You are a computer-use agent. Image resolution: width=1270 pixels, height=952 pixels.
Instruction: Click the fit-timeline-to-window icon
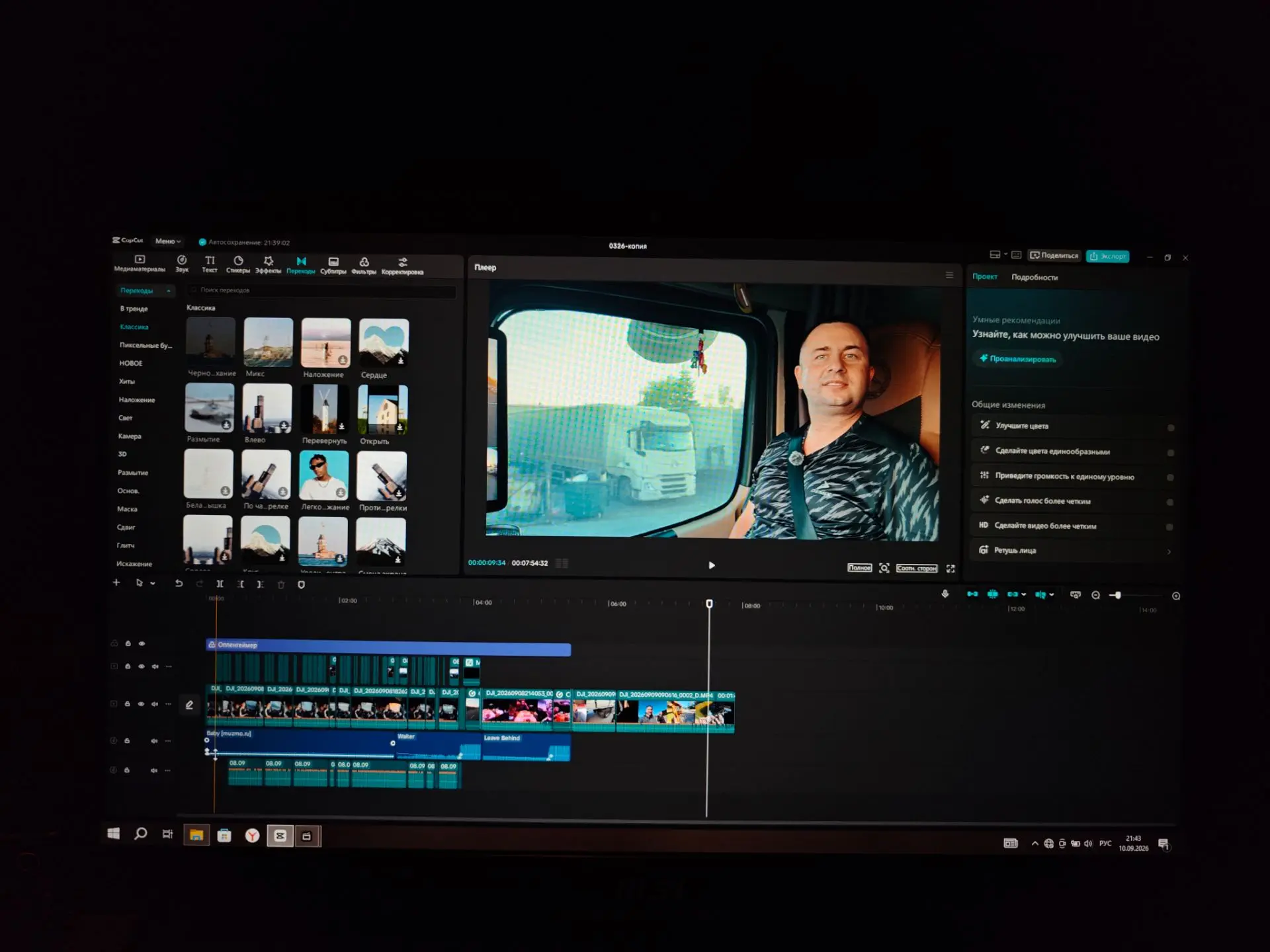tap(1076, 595)
